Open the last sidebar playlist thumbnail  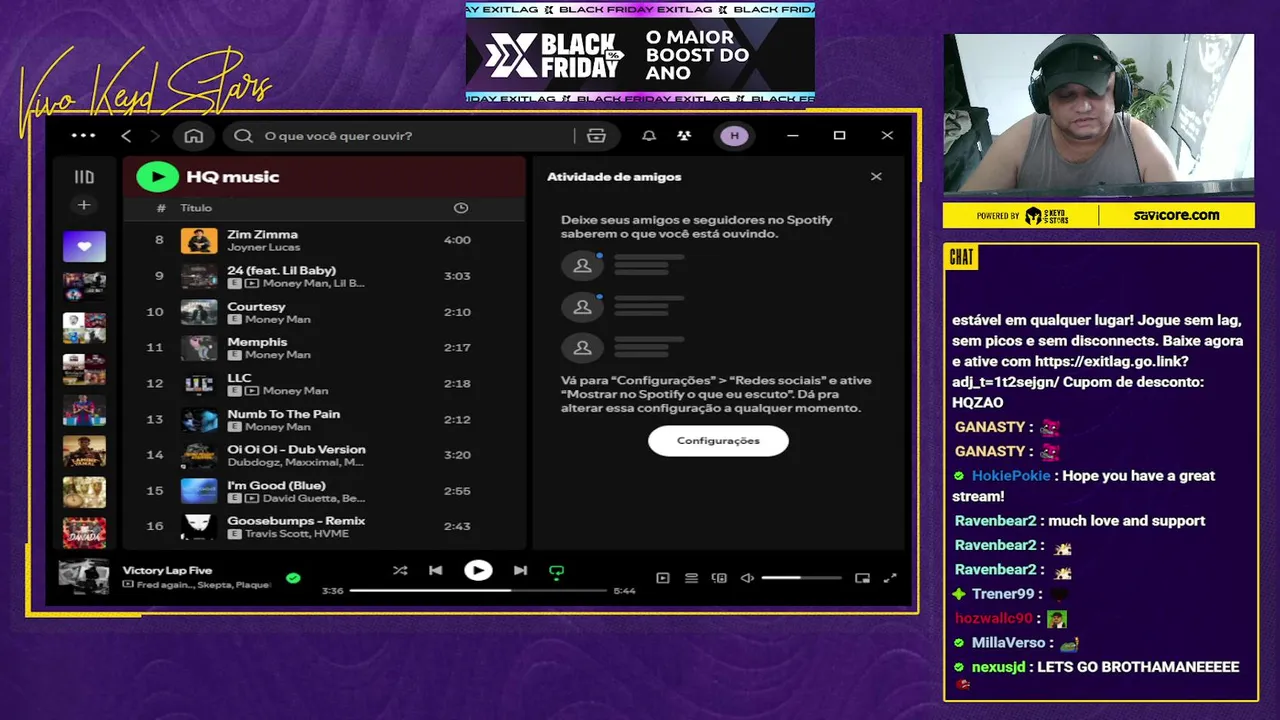coord(84,532)
